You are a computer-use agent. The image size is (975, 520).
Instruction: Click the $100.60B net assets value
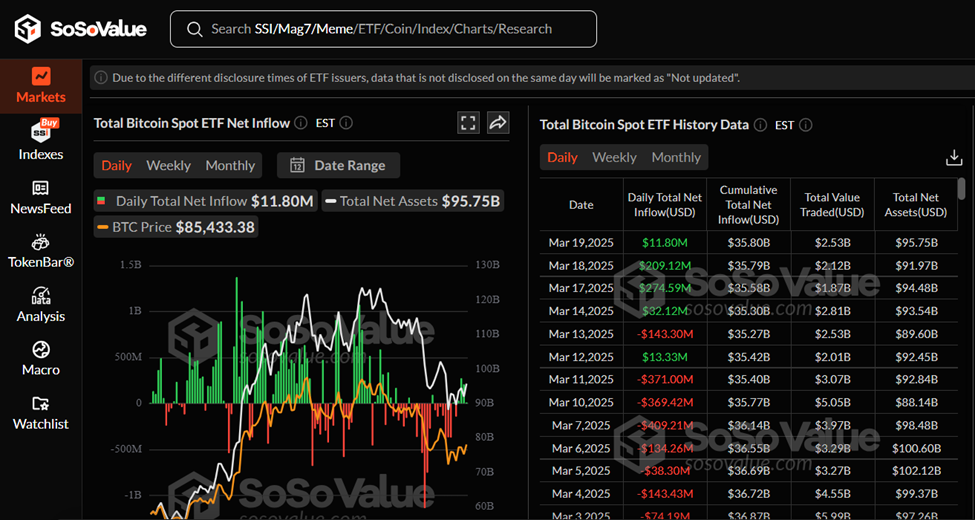(916, 448)
